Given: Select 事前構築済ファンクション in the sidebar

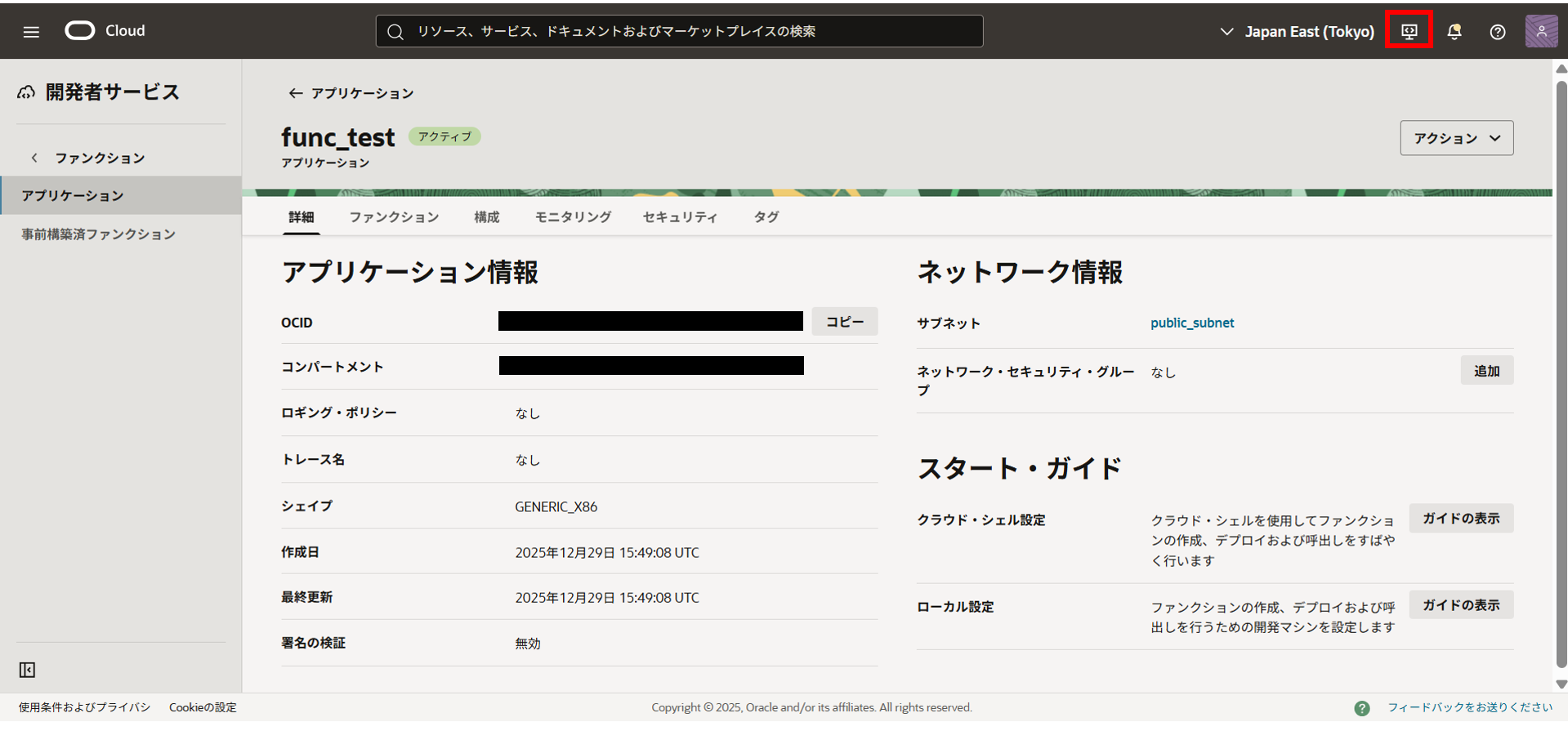Looking at the screenshot, I should [x=99, y=234].
